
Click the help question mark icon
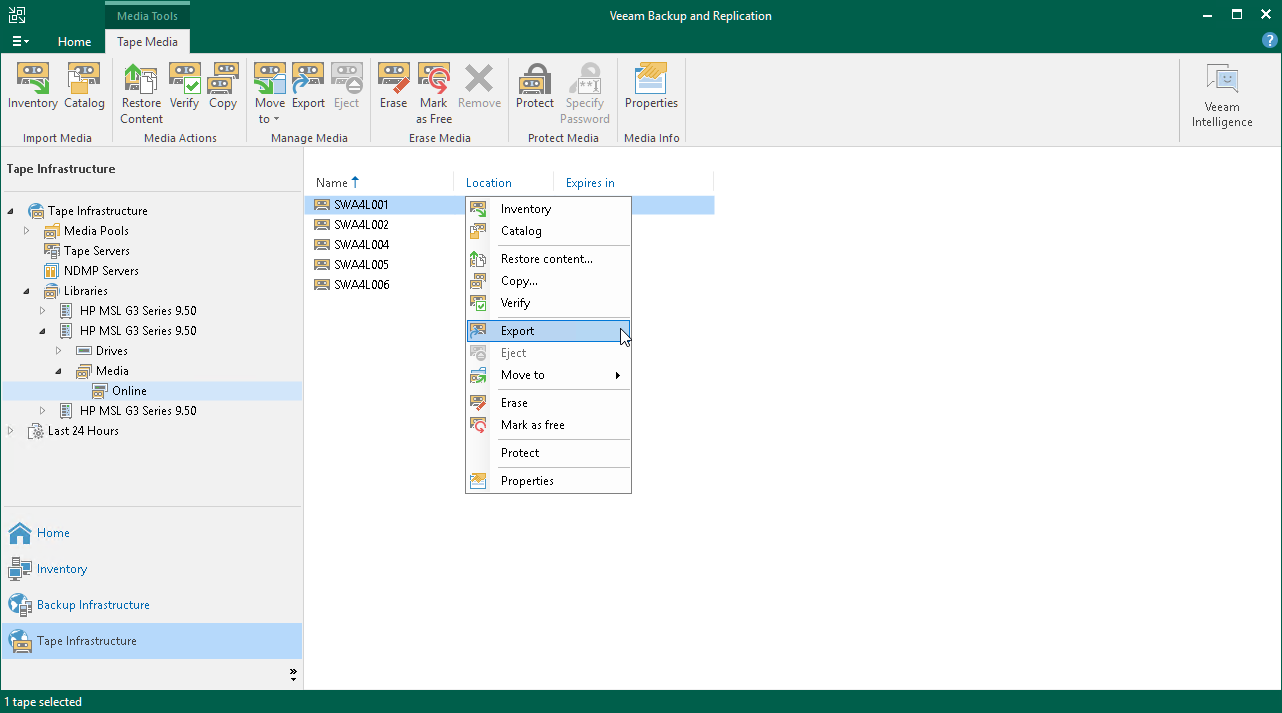coord(1270,41)
